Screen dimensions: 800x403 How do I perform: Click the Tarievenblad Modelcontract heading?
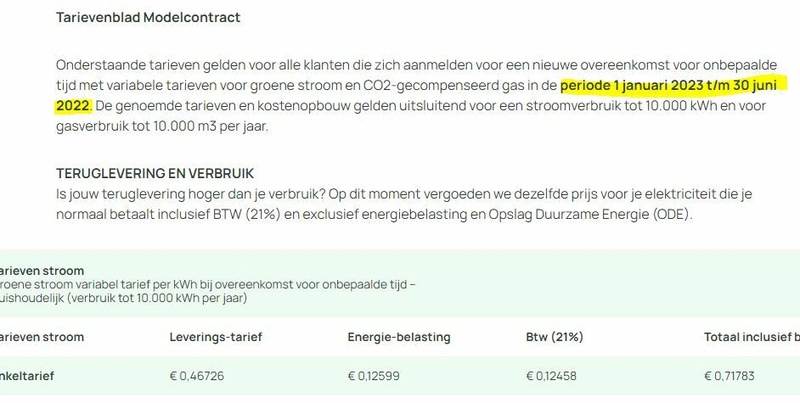point(148,17)
